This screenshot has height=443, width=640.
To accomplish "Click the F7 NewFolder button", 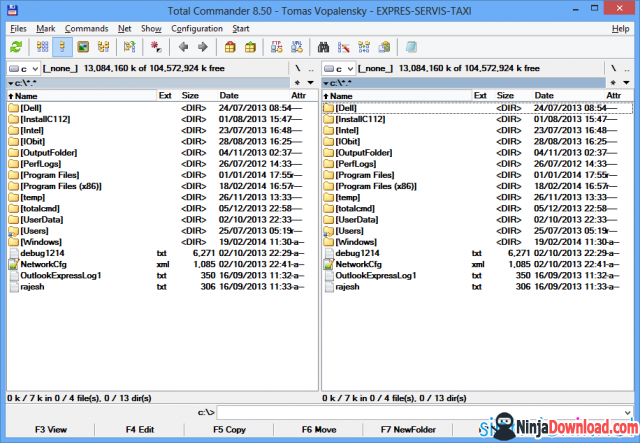I will 408,430.
